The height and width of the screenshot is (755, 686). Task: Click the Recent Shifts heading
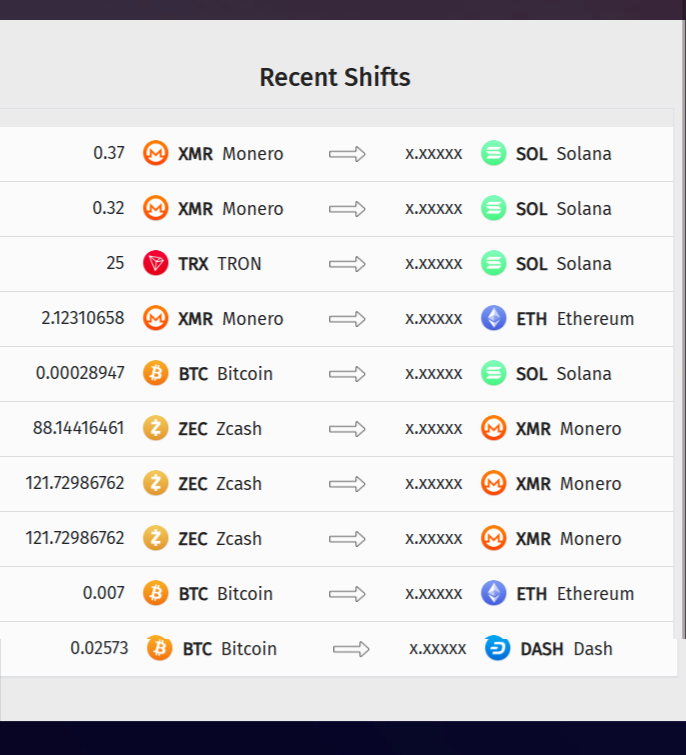[335, 77]
